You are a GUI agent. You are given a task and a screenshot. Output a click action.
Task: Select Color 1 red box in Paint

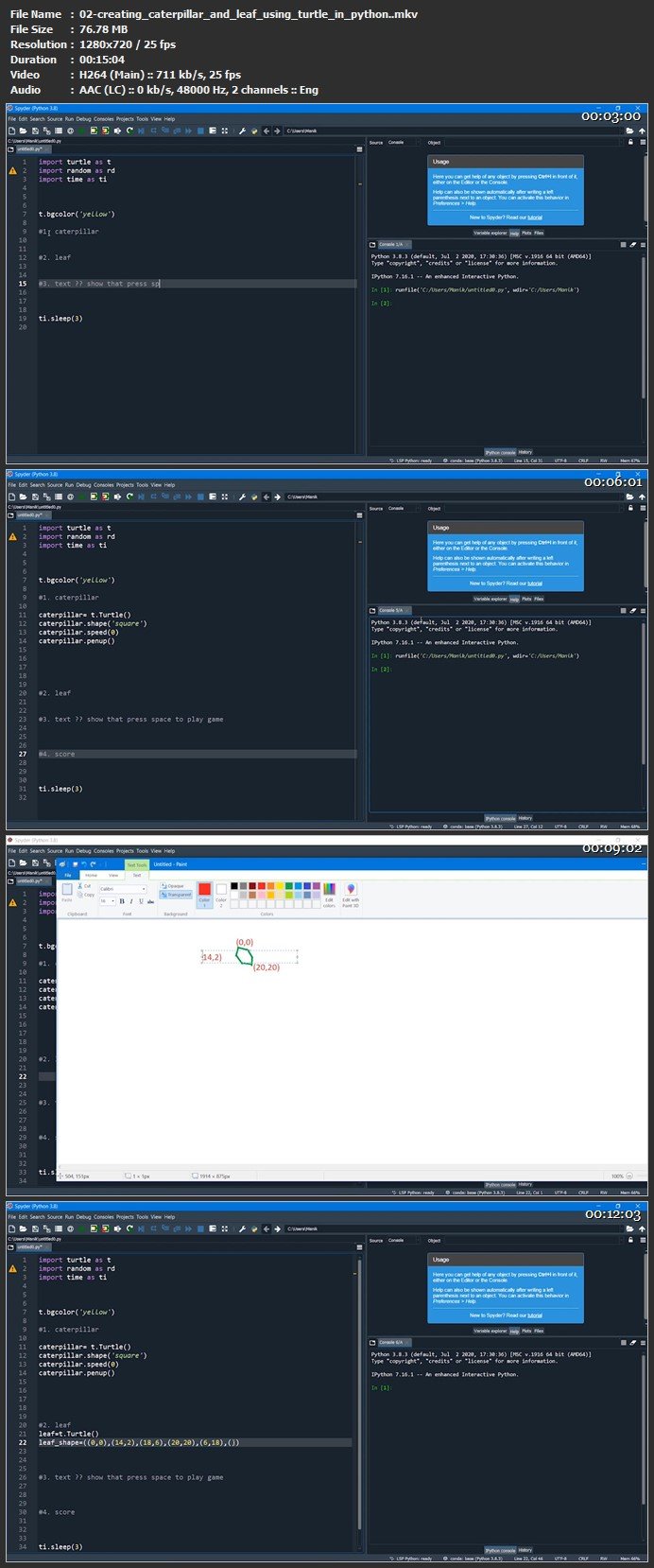(x=204, y=895)
